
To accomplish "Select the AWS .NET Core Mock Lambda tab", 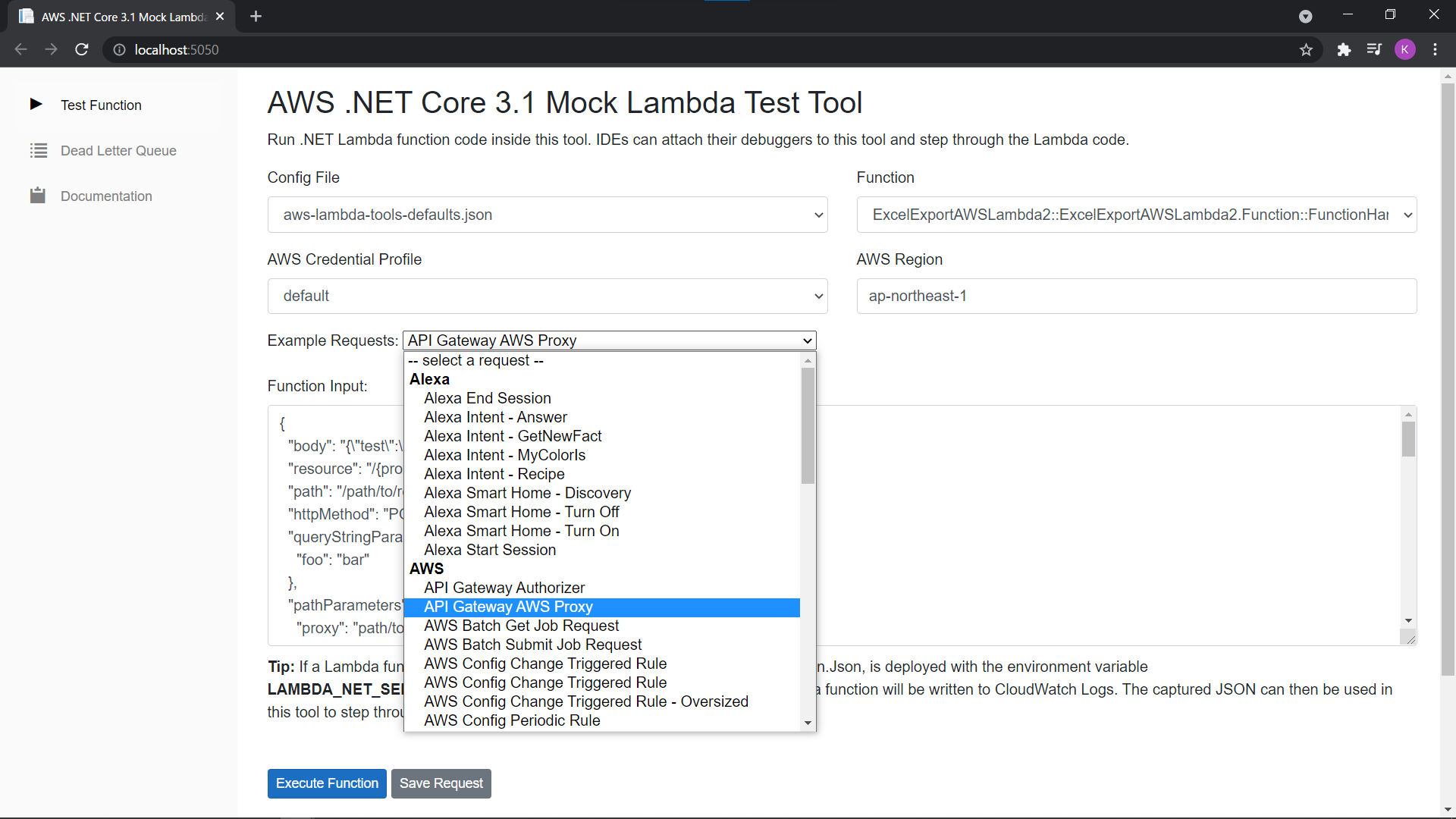I will [121, 17].
